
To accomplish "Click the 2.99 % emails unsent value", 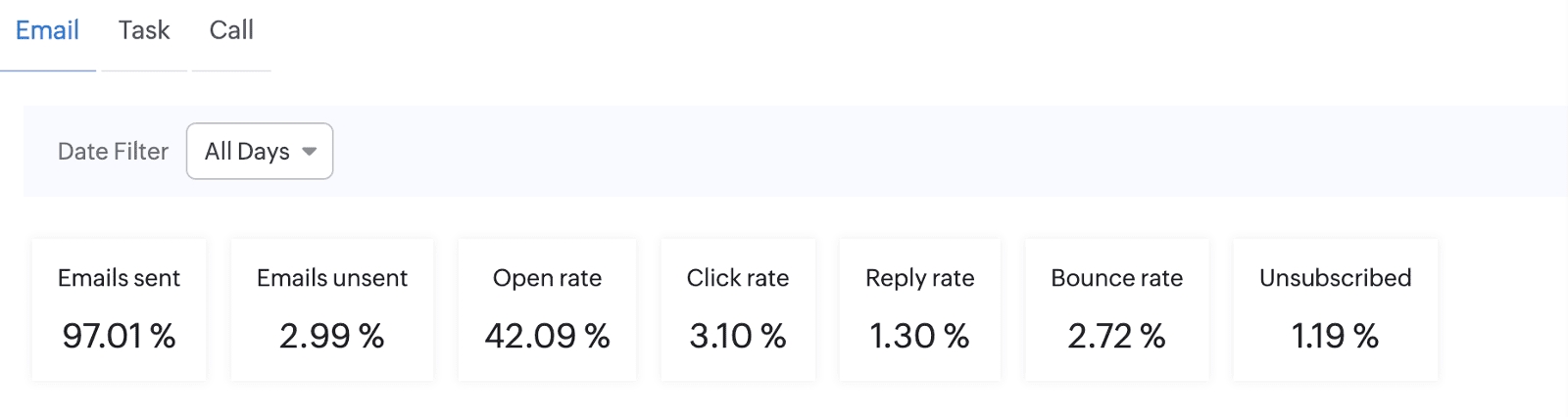I will [331, 336].
